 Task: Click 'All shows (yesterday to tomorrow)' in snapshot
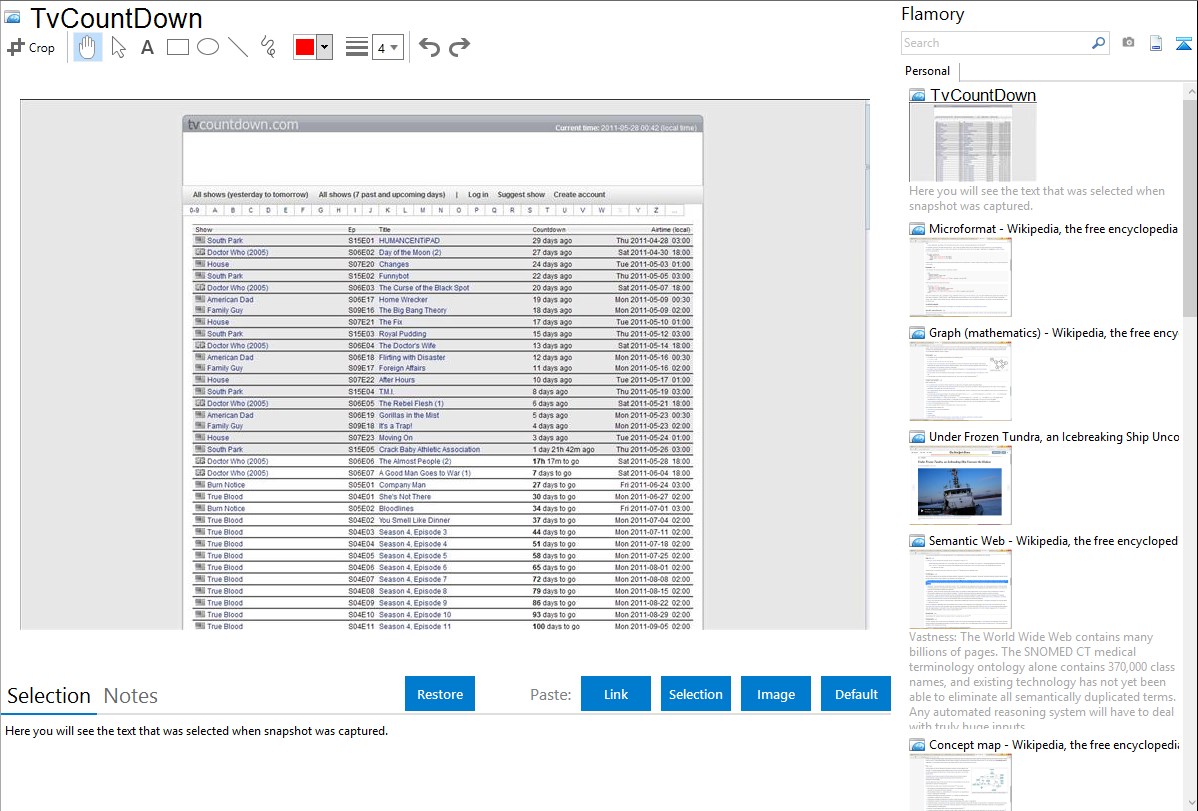click(250, 195)
